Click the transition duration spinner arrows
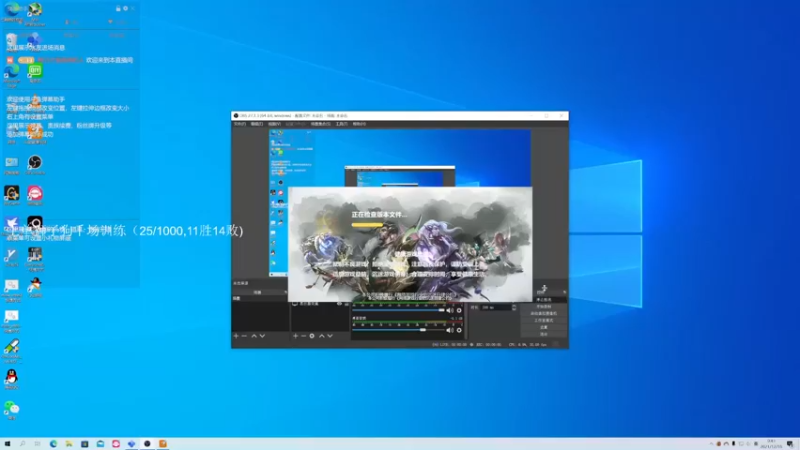This screenshot has height=450, width=800. (x=514, y=307)
